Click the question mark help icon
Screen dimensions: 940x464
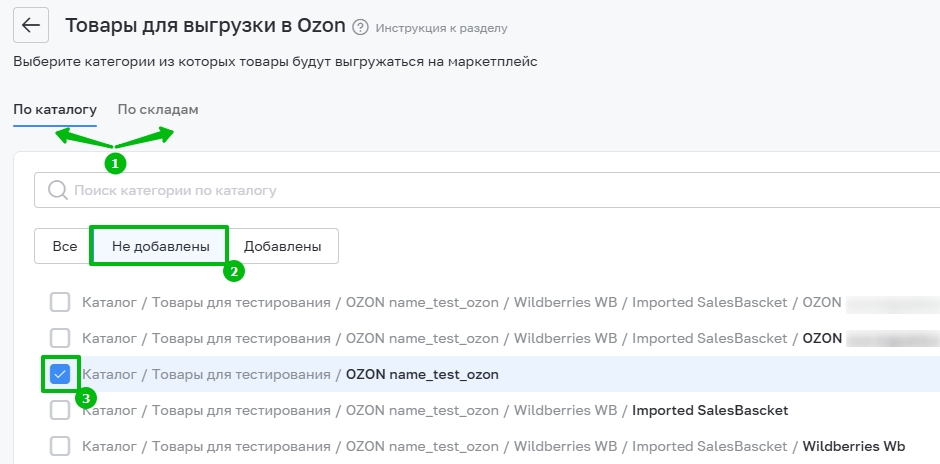click(x=361, y=27)
